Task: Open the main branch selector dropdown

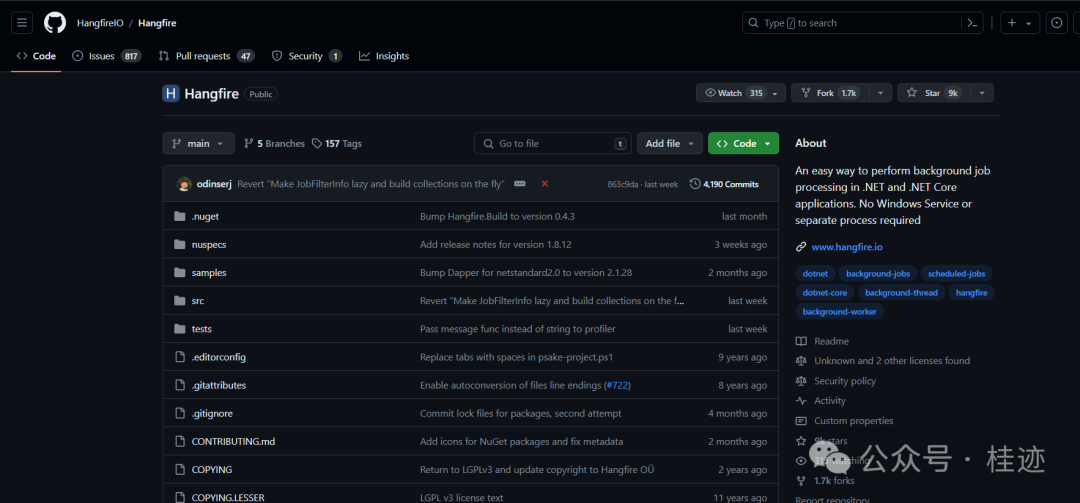Action: click(x=198, y=143)
